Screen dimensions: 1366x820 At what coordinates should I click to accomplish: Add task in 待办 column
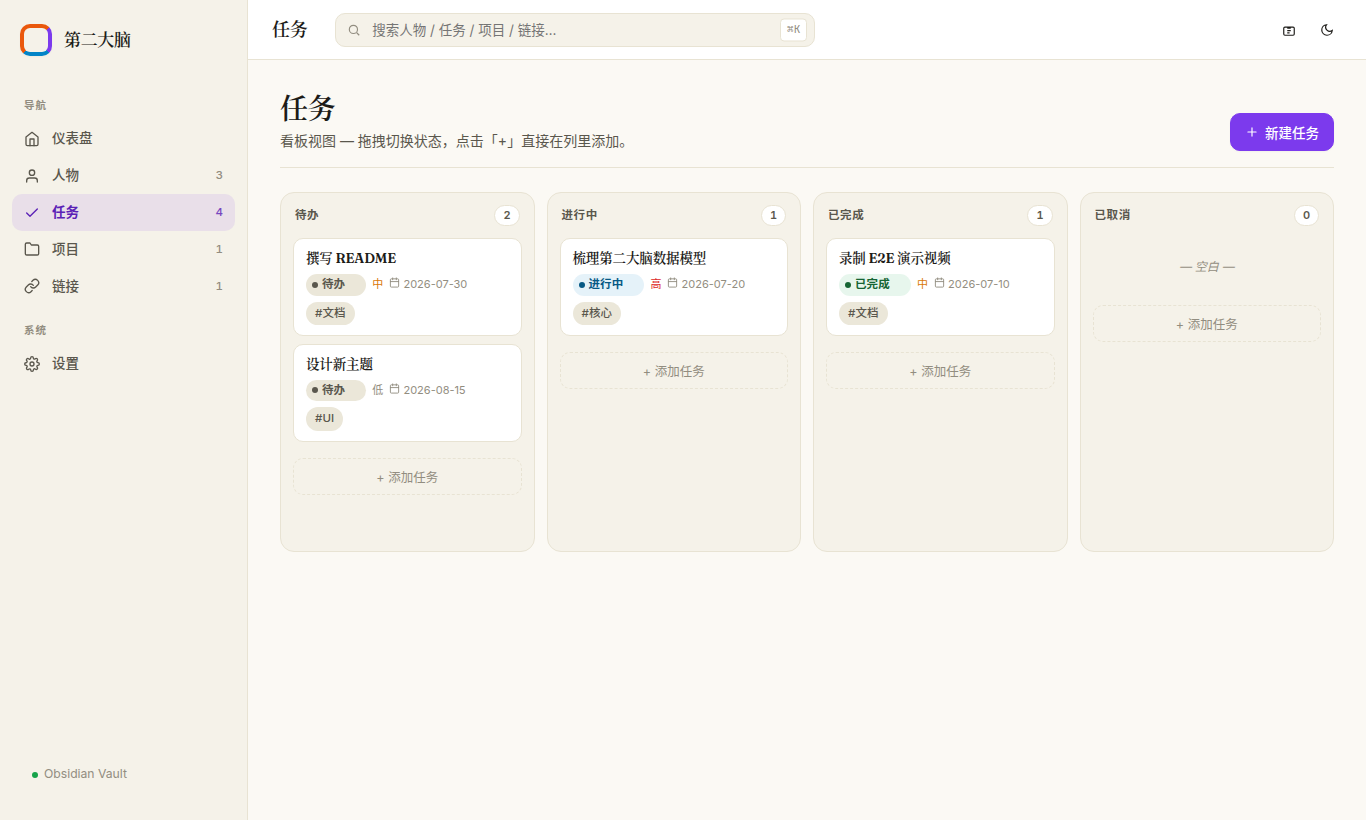click(407, 477)
